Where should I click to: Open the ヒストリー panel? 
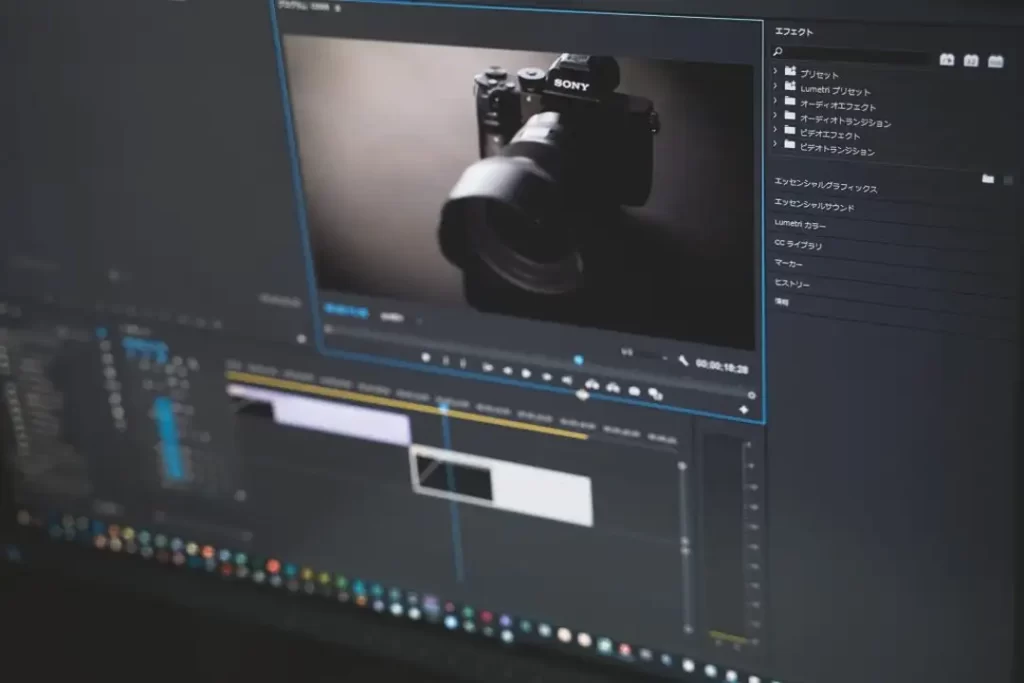(x=792, y=284)
